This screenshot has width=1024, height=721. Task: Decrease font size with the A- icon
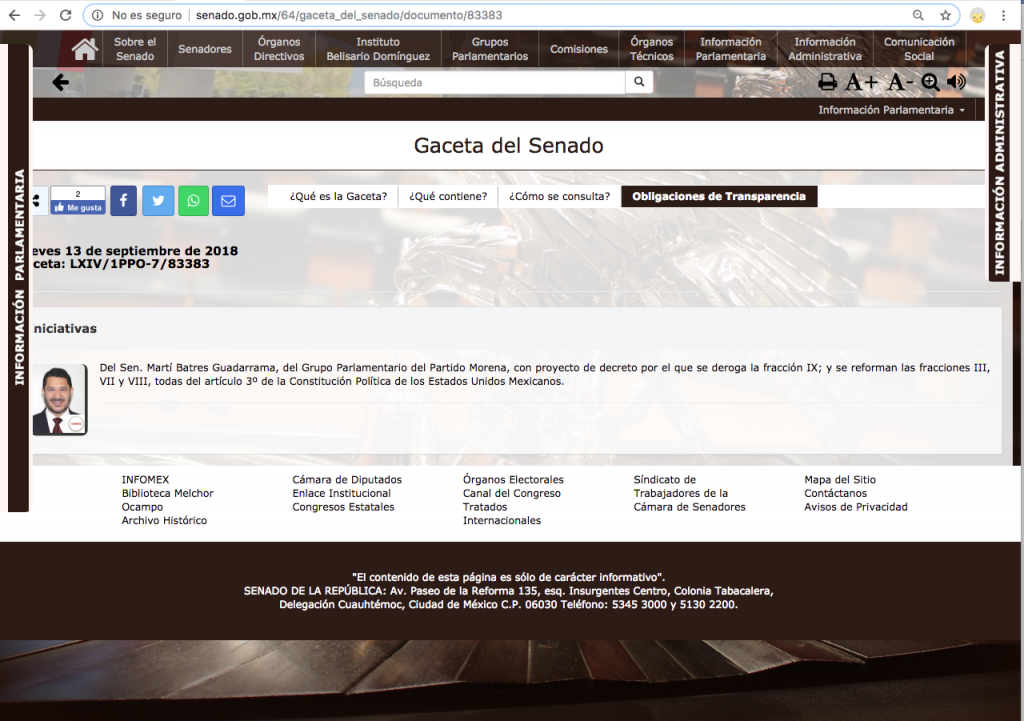pyautogui.click(x=900, y=83)
